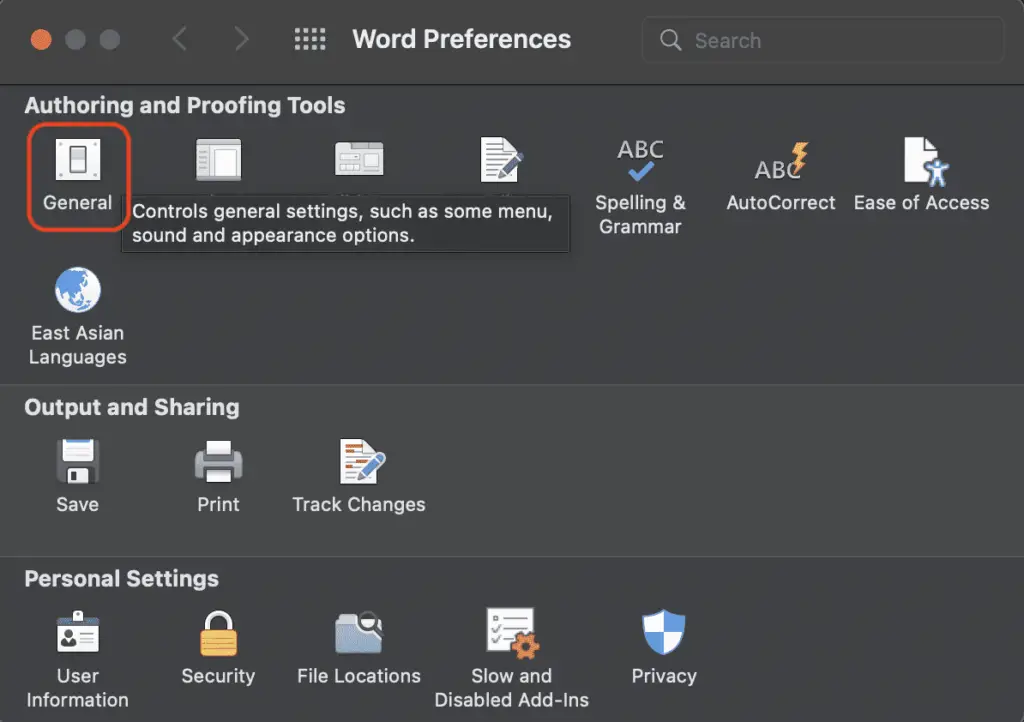
Task: Open File Locations settings
Action: pyautogui.click(x=359, y=648)
